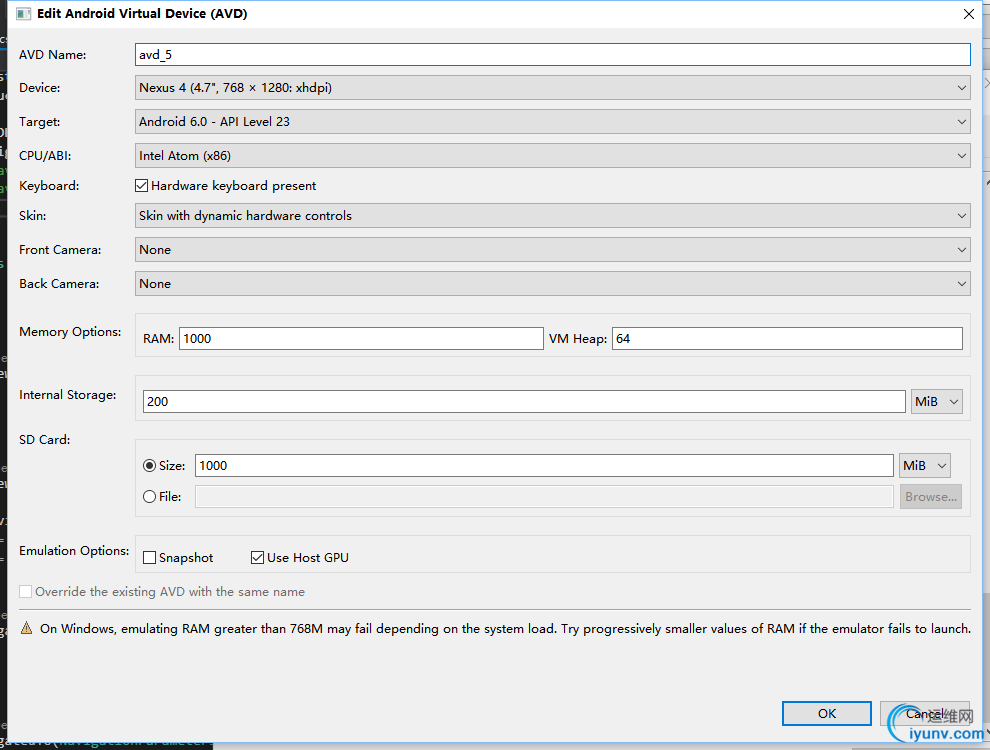The image size is (990, 750).
Task: Click the 'AVD Name:' label
Action: pyautogui.click(x=52, y=55)
